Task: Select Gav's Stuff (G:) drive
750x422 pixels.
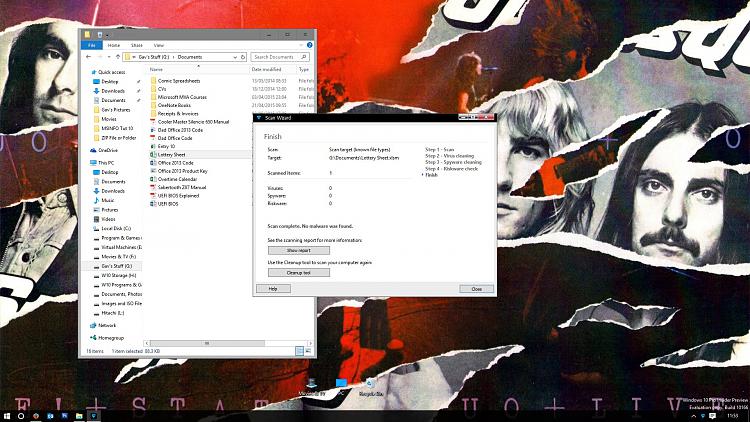Action: click(116, 266)
